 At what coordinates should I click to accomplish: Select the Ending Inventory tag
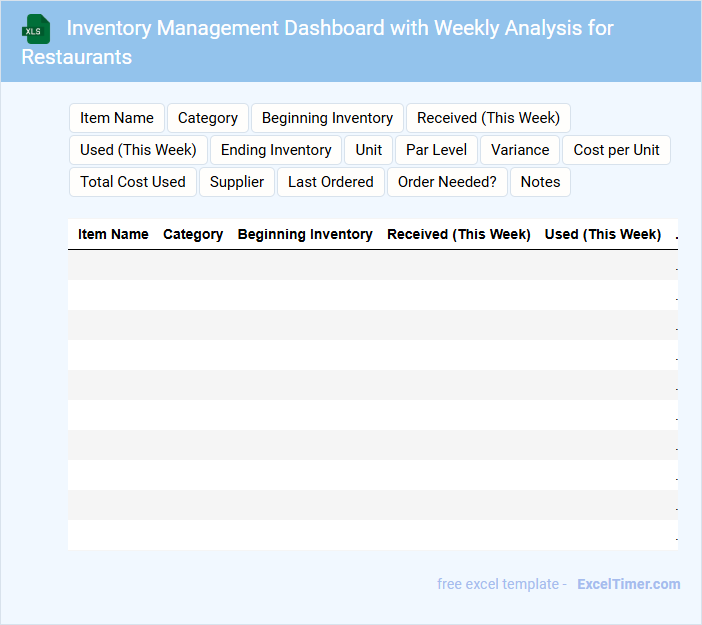[x=276, y=150]
